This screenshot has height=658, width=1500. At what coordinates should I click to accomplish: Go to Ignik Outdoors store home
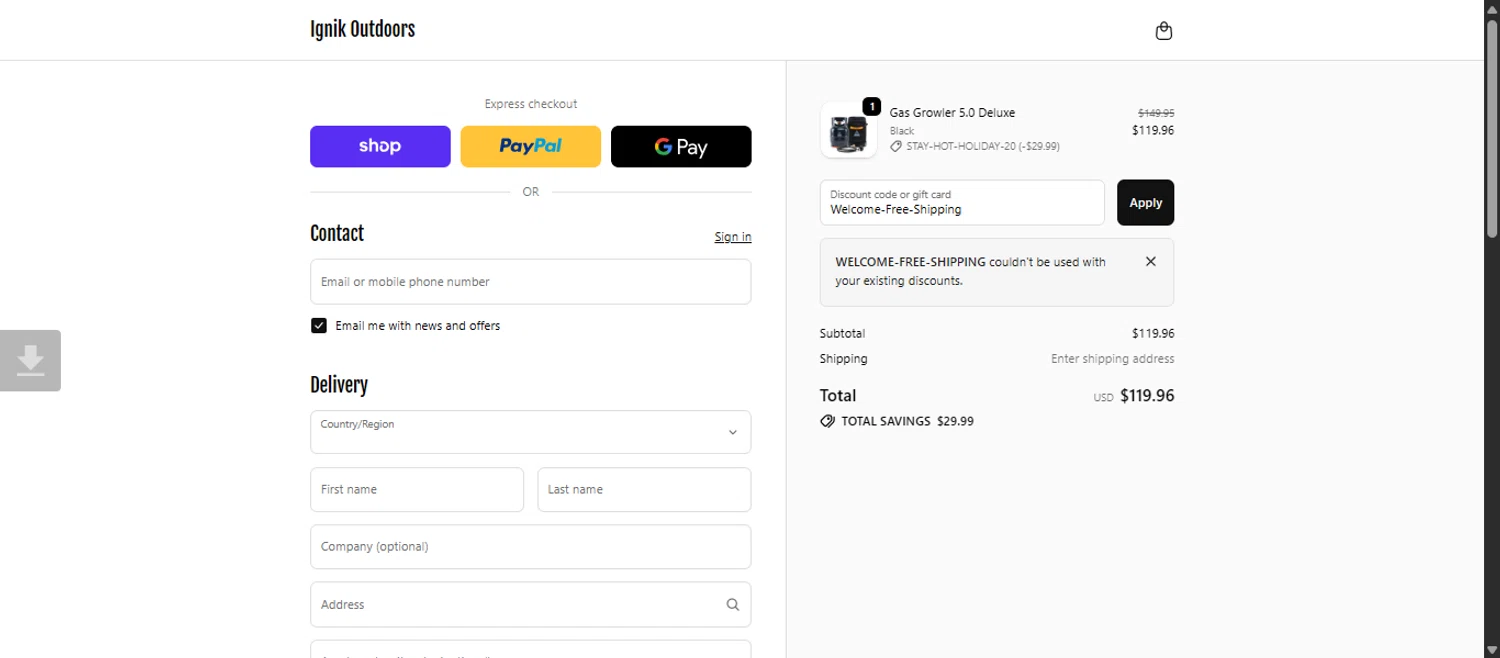(362, 30)
